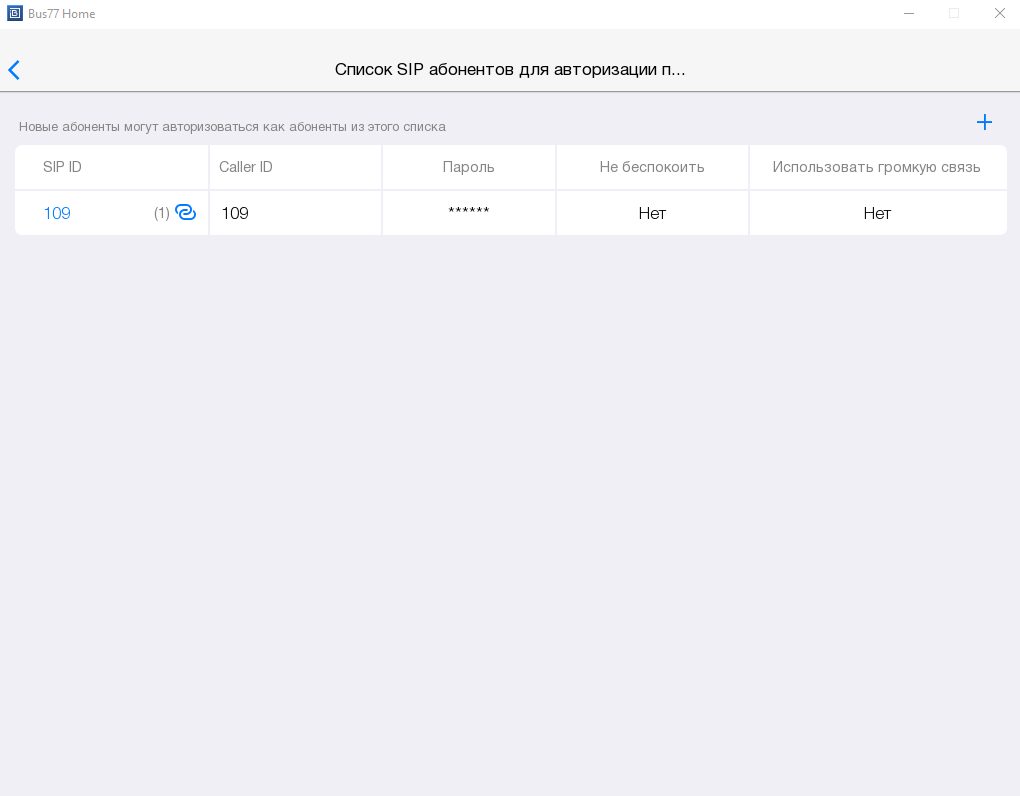The image size is (1020, 796).
Task: Maximize the Bus77 Home window
Action: (954, 14)
